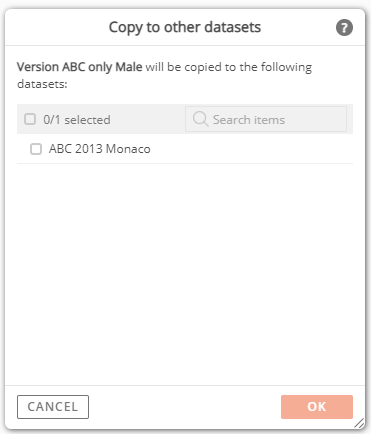Click the bold Version ABC only Male text

pyautogui.click(x=80, y=67)
